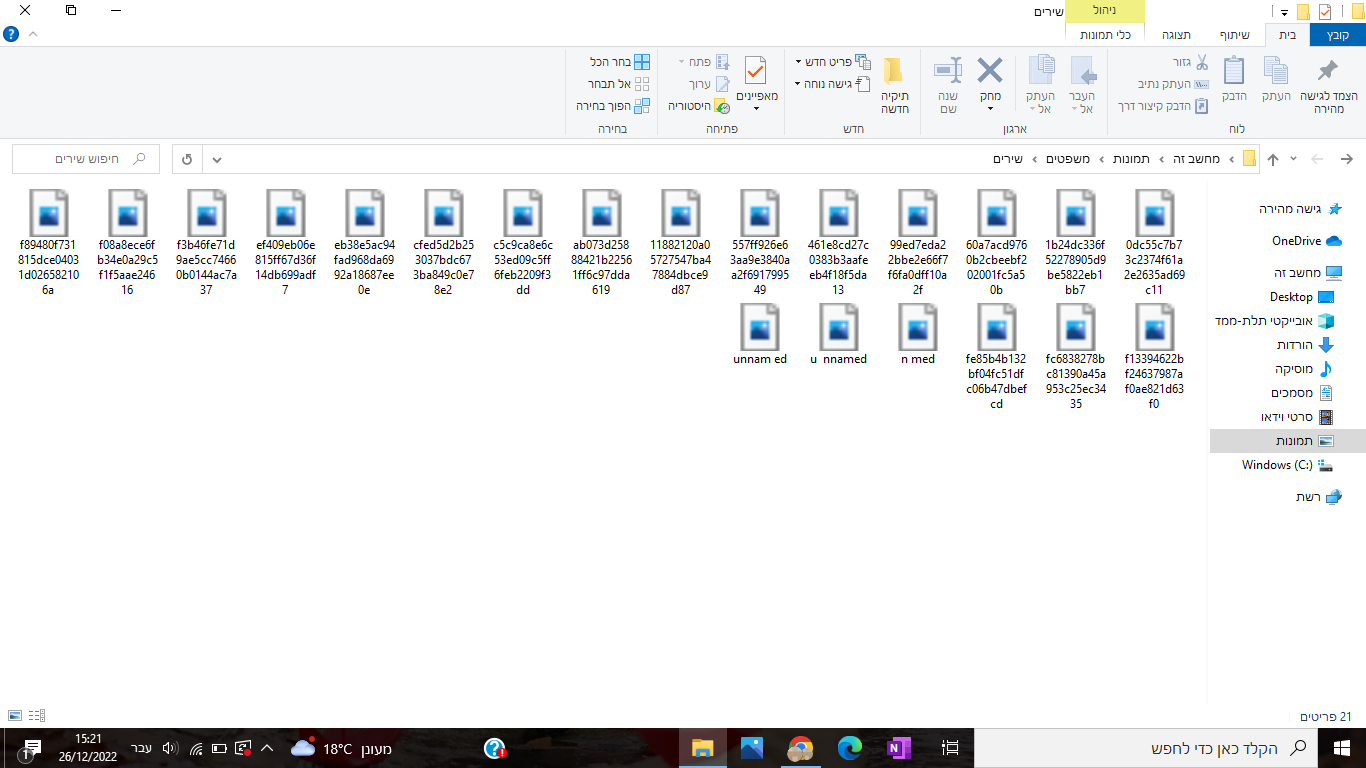Click the Pin to Quick Access (הצמד לגישה מהירה) icon
Viewport: 1366px width, 768px height.
click(x=1327, y=72)
